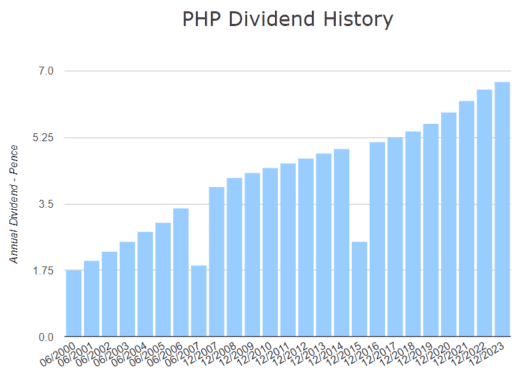Screen dimensions: 531x373
Task: Select the short 12/2015 dividend bar
Action: [359, 289]
